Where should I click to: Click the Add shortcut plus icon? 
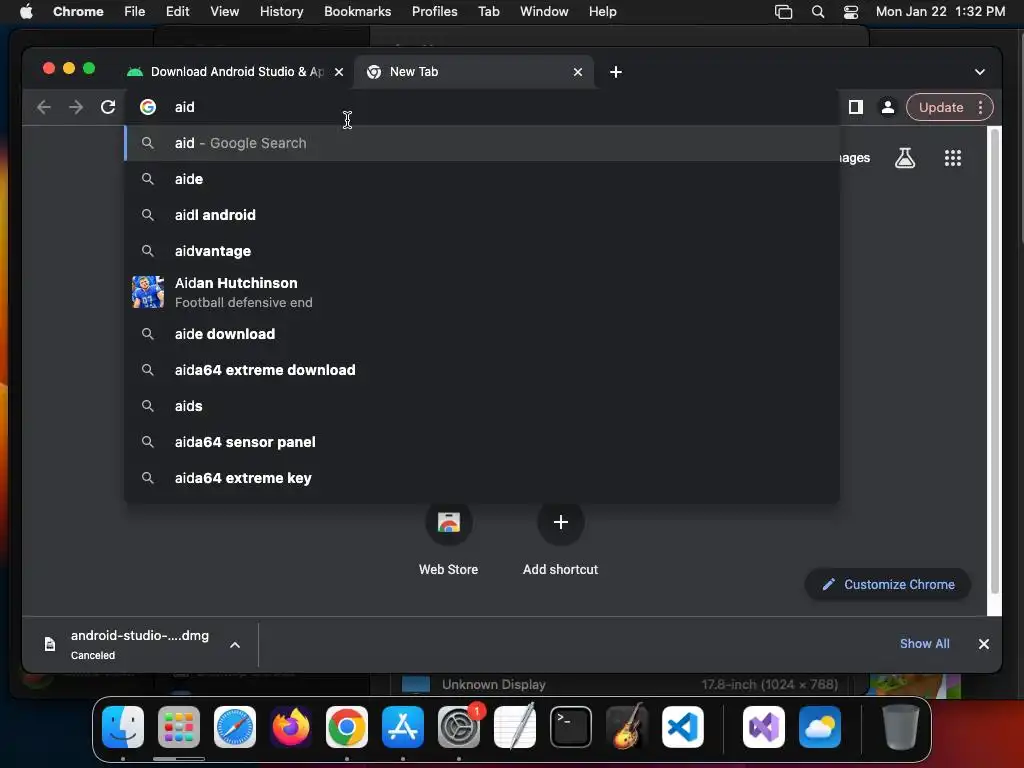[560, 522]
